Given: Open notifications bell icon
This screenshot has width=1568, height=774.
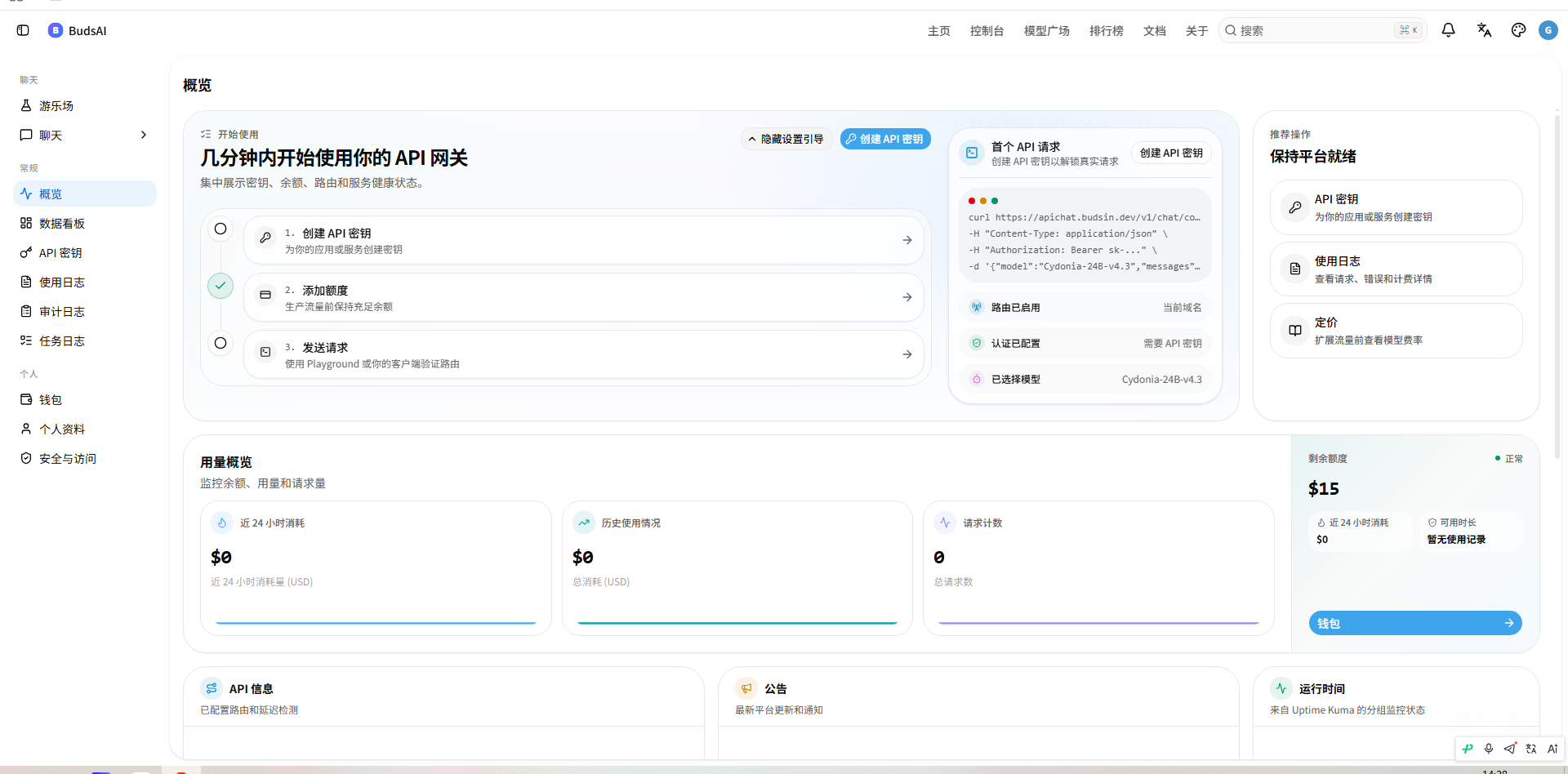Looking at the screenshot, I should tap(1448, 30).
